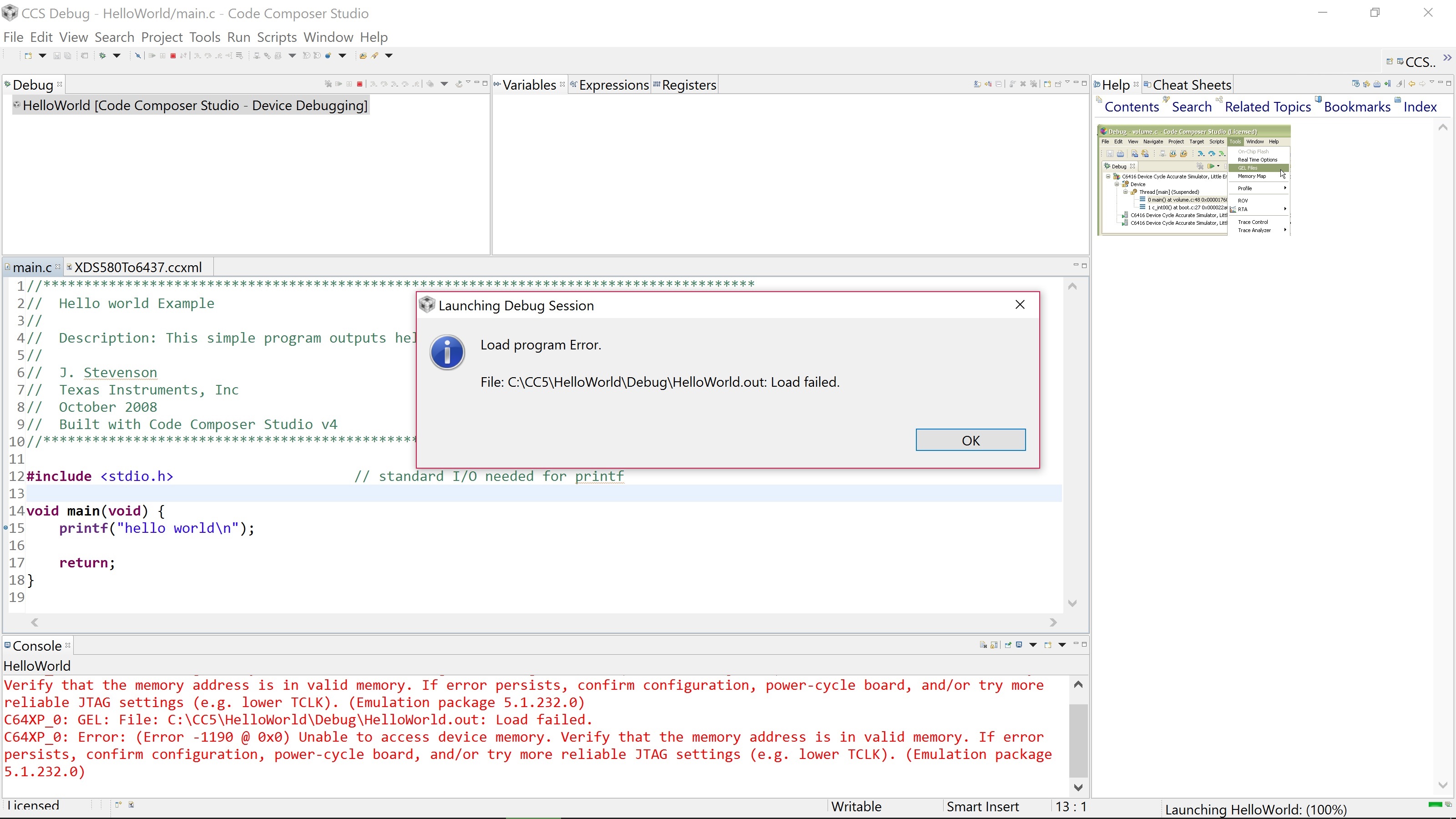Open dropdown next to Load Program icon
1456x819 pixels.
(x=292, y=56)
